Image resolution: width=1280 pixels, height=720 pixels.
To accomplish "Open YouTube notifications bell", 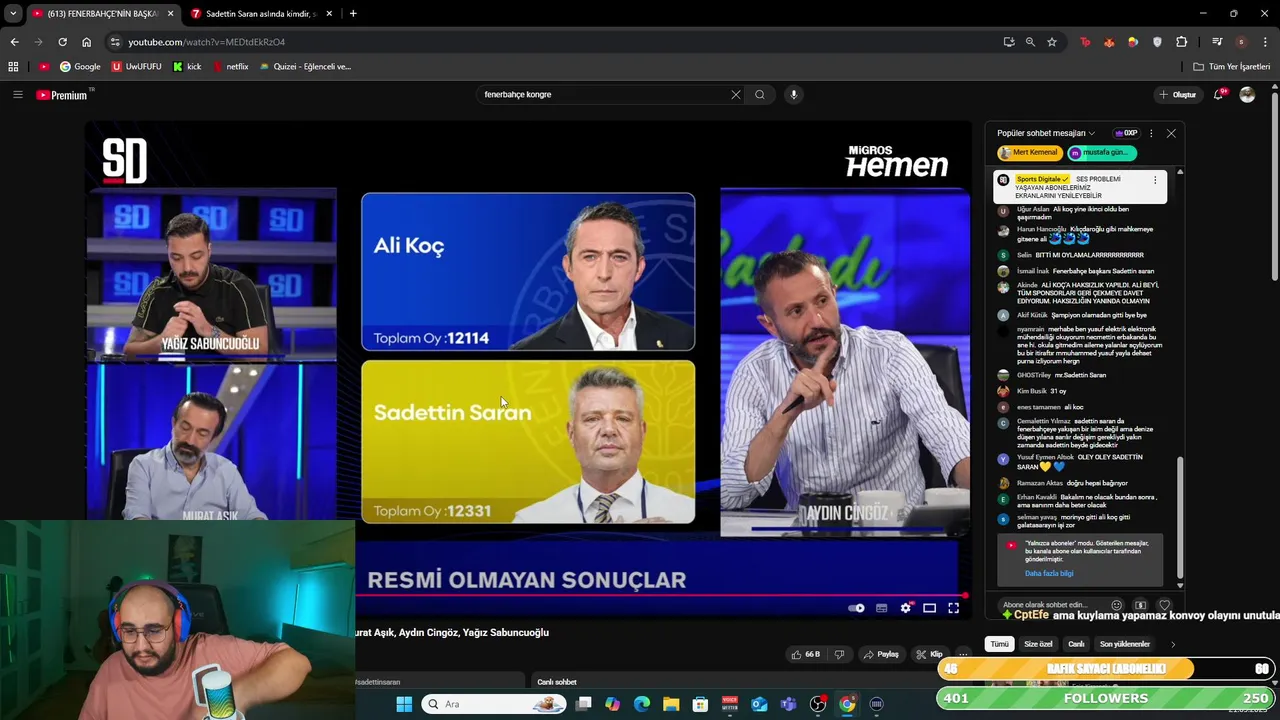I will point(1219,95).
